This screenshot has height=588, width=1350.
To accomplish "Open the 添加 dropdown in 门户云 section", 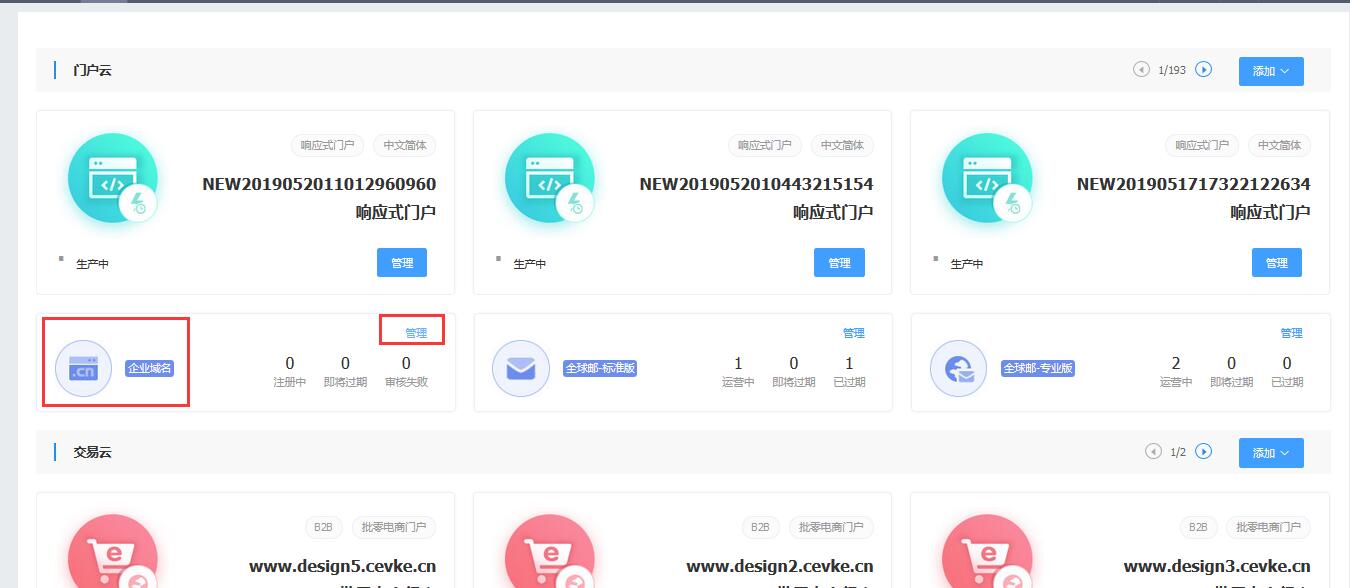I will (x=1270, y=71).
